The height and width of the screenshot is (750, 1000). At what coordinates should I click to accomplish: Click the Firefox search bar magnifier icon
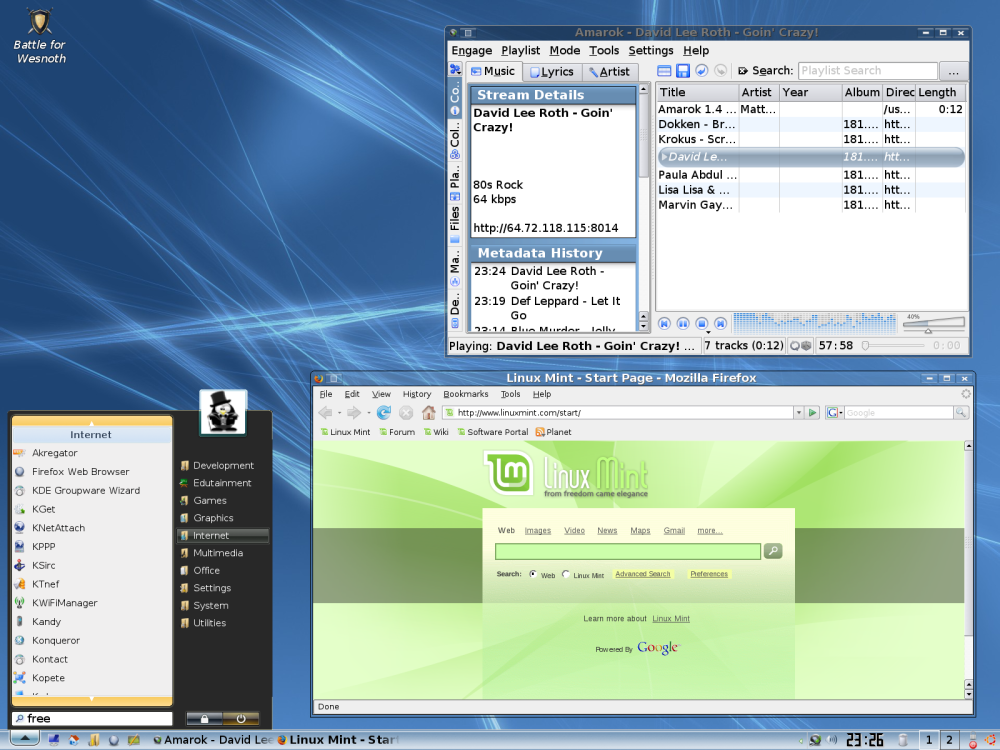coord(961,413)
